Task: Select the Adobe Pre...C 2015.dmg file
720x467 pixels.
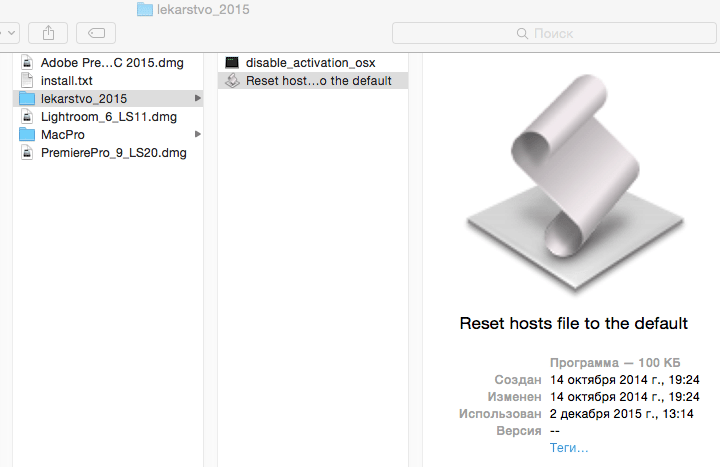Action: pos(108,62)
